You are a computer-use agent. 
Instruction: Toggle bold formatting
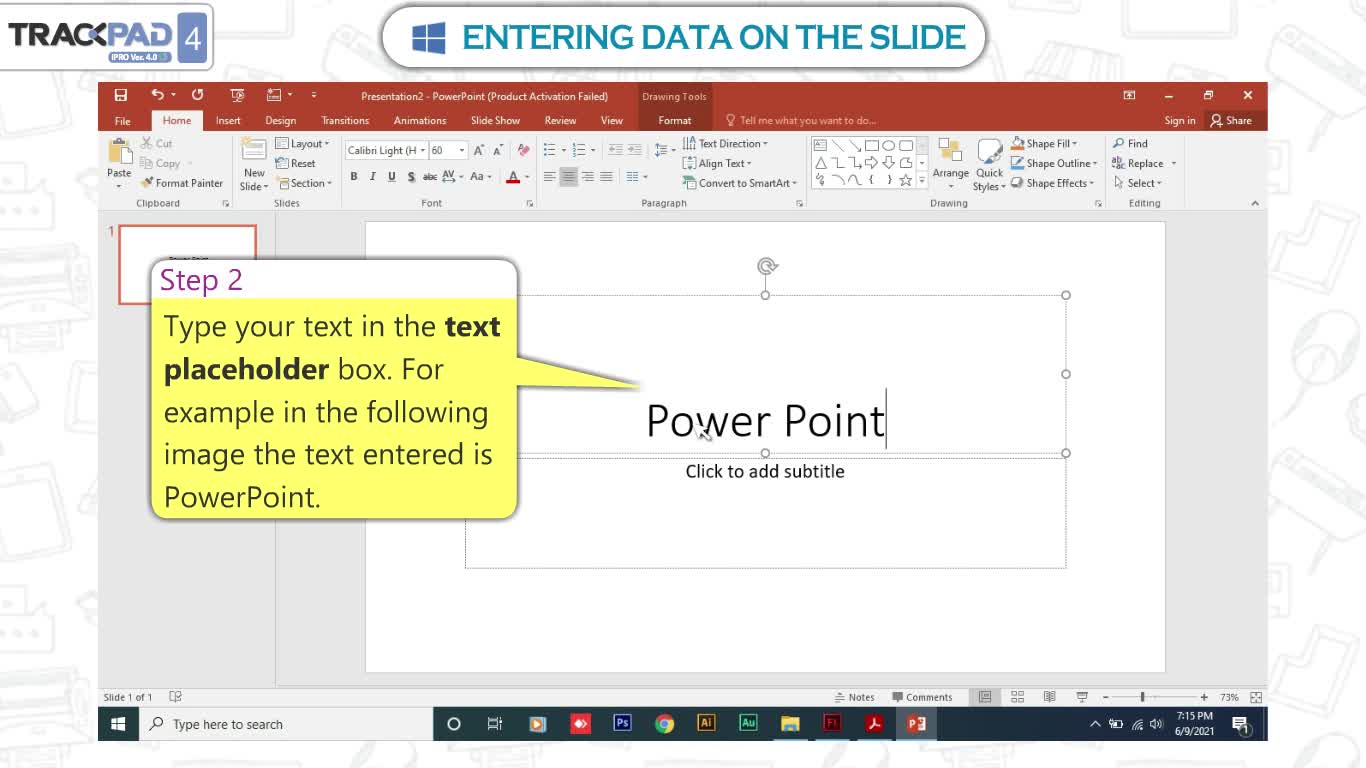pyautogui.click(x=353, y=177)
